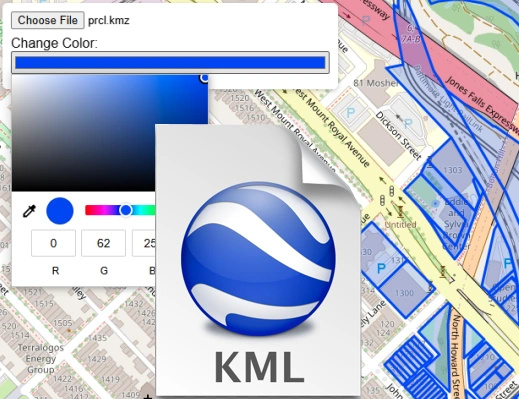Open the blue Change Color swatch bar
Screen dimensions: 519x399
(x=170, y=62)
